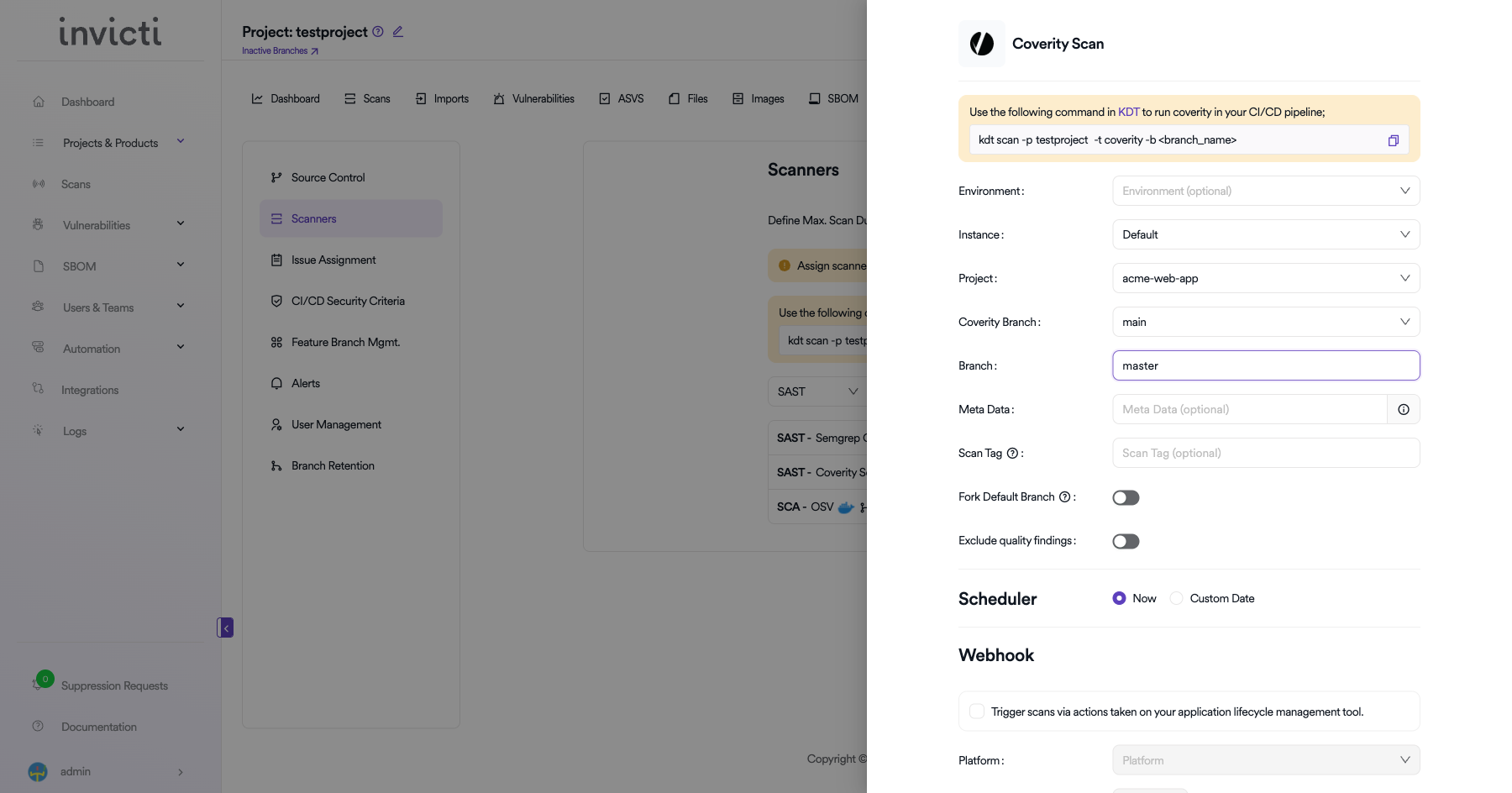Toggle the Fork Default Branch switch
This screenshot has height=793, width=1512.
(x=1126, y=498)
